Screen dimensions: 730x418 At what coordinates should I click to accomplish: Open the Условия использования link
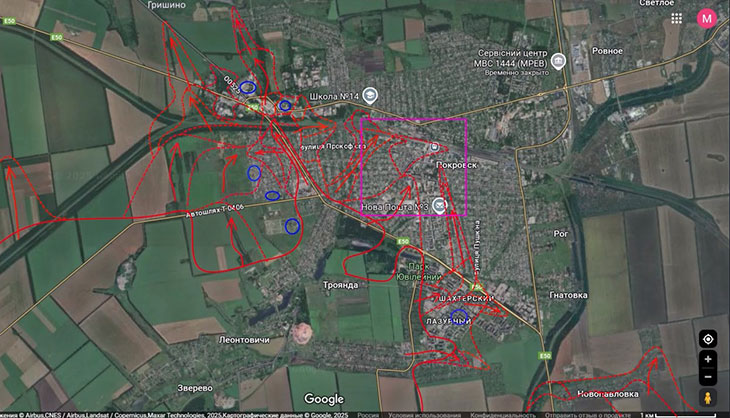[425, 415]
